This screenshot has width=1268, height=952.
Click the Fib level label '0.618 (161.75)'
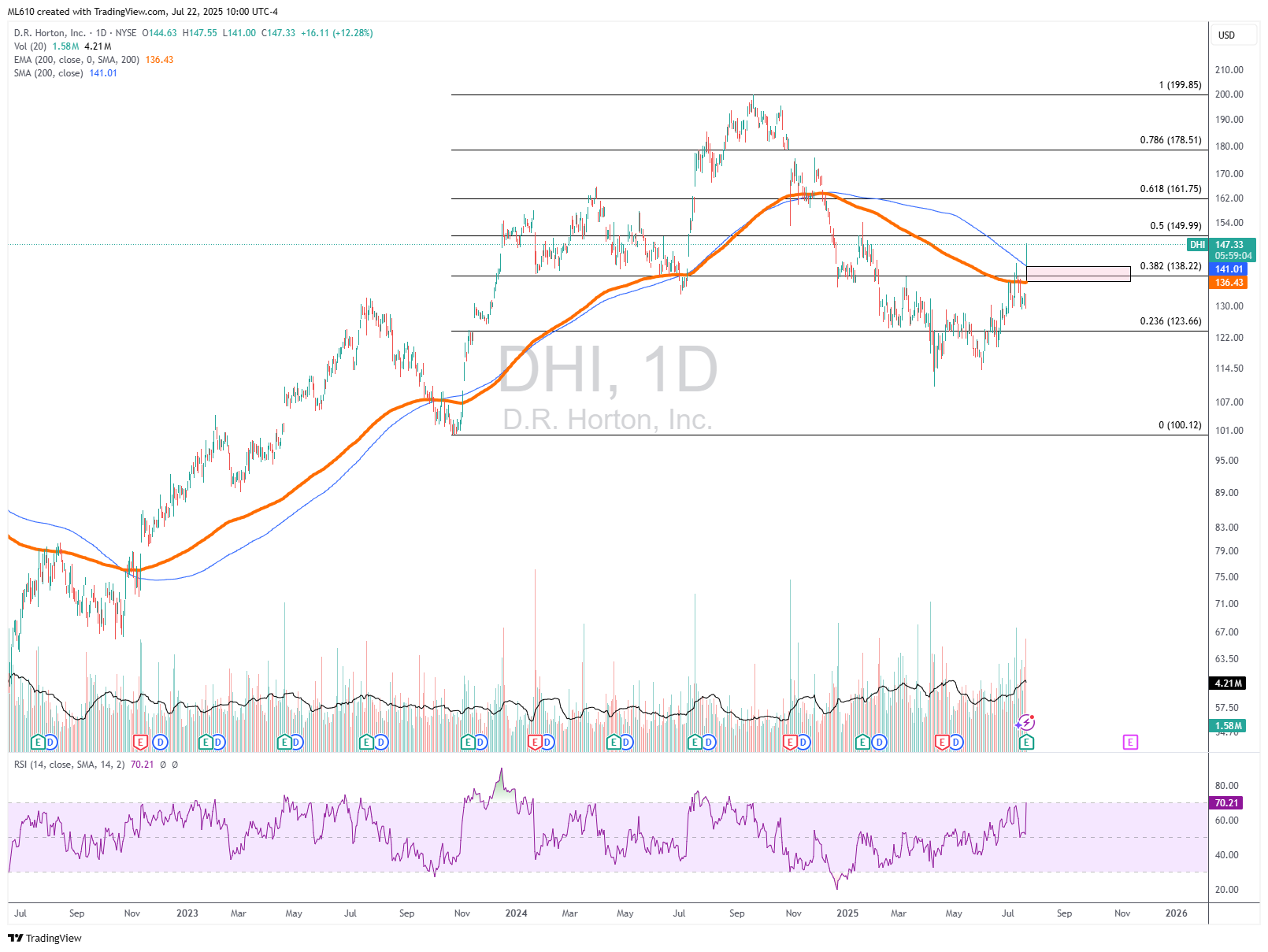pyautogui.click(x=1171, y=189)
